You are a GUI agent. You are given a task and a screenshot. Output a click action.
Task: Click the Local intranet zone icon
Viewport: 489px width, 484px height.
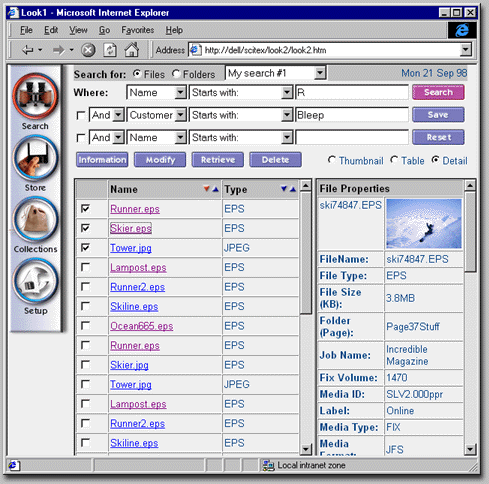point(268,465)
